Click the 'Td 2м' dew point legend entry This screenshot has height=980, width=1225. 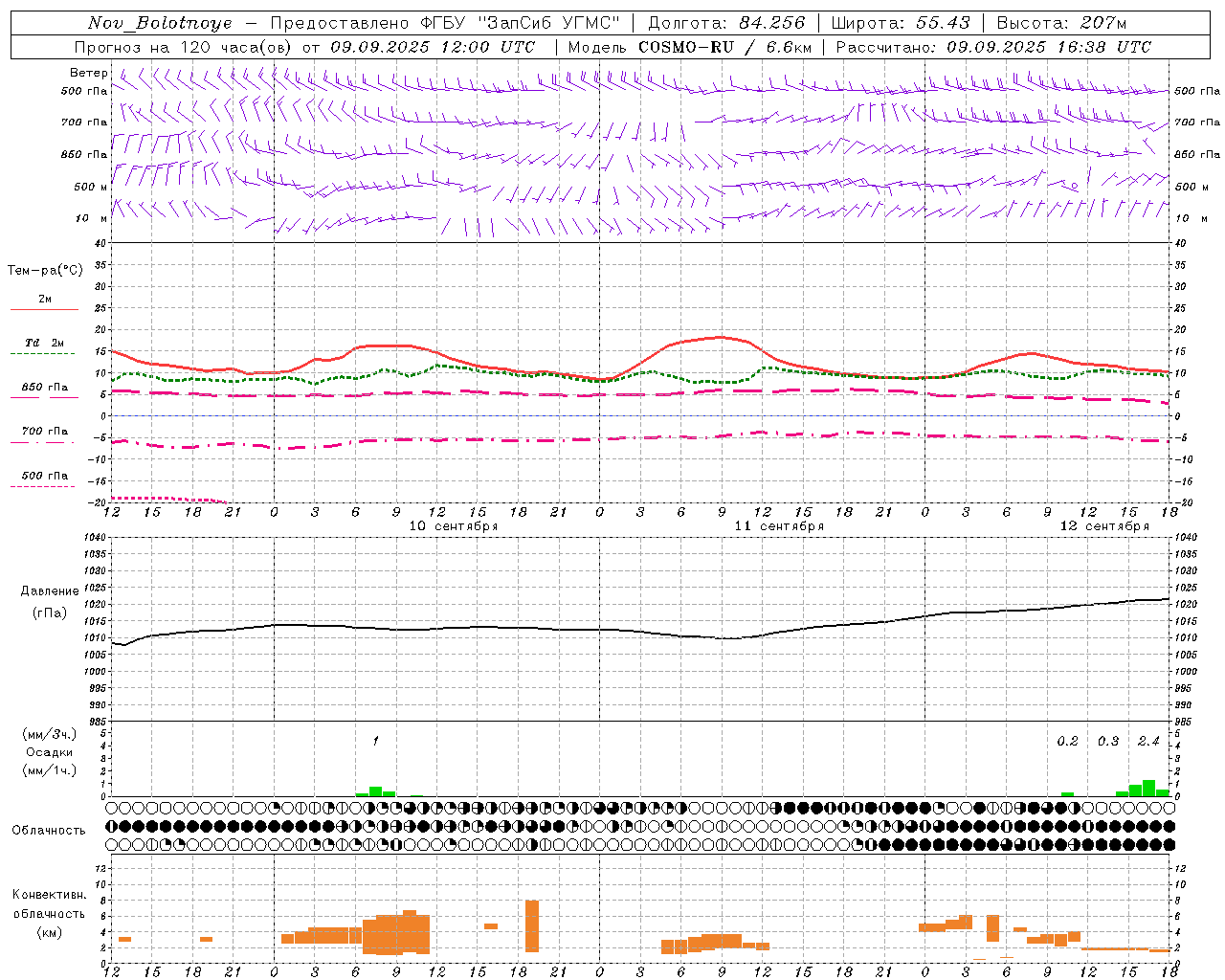(x=45, y=343)
